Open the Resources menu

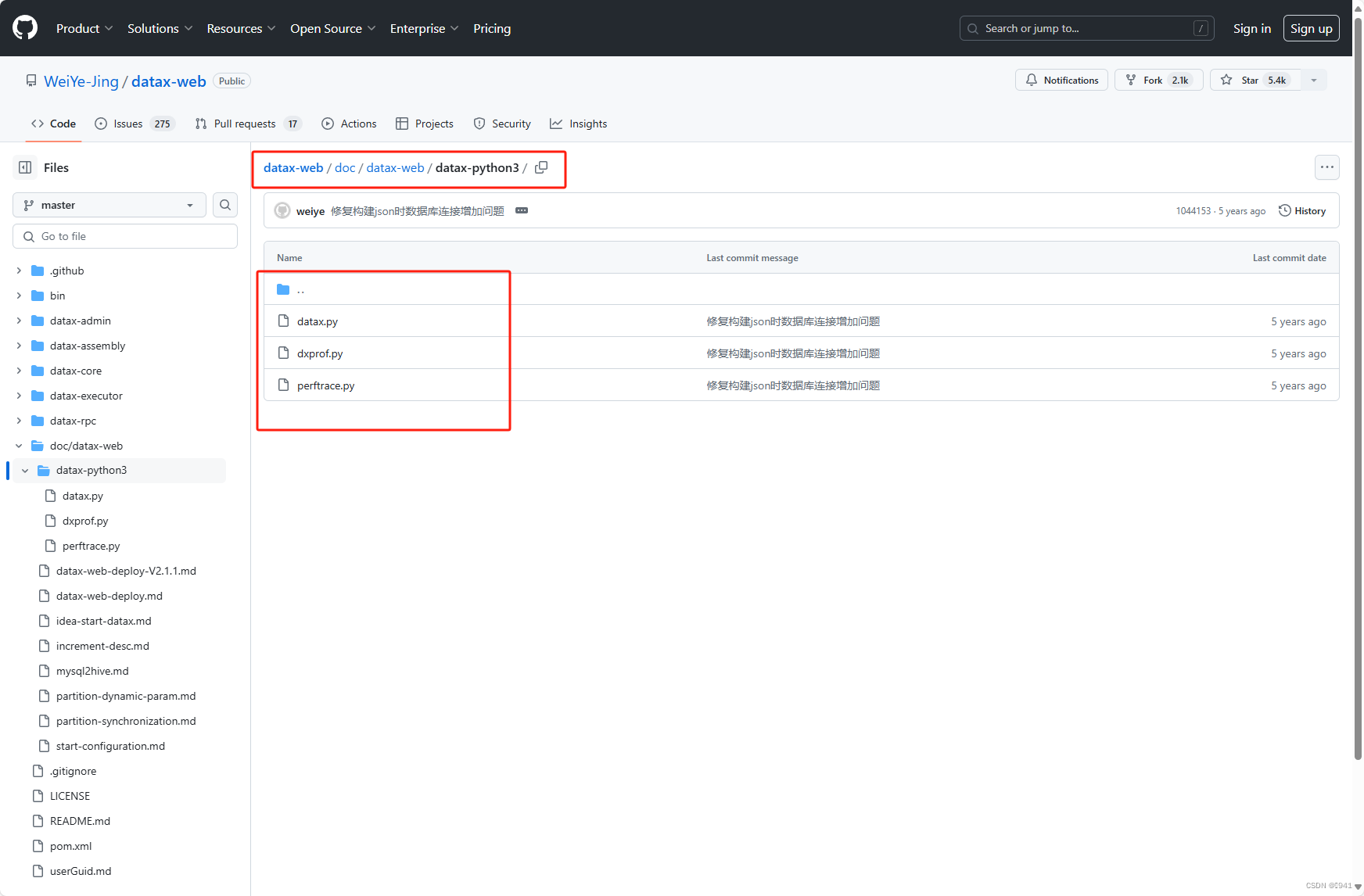(x=241, y=28)
